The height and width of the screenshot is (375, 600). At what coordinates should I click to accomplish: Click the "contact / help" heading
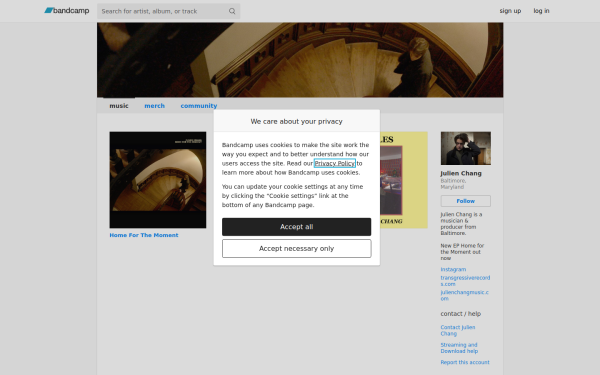click(x=461, y=314)
